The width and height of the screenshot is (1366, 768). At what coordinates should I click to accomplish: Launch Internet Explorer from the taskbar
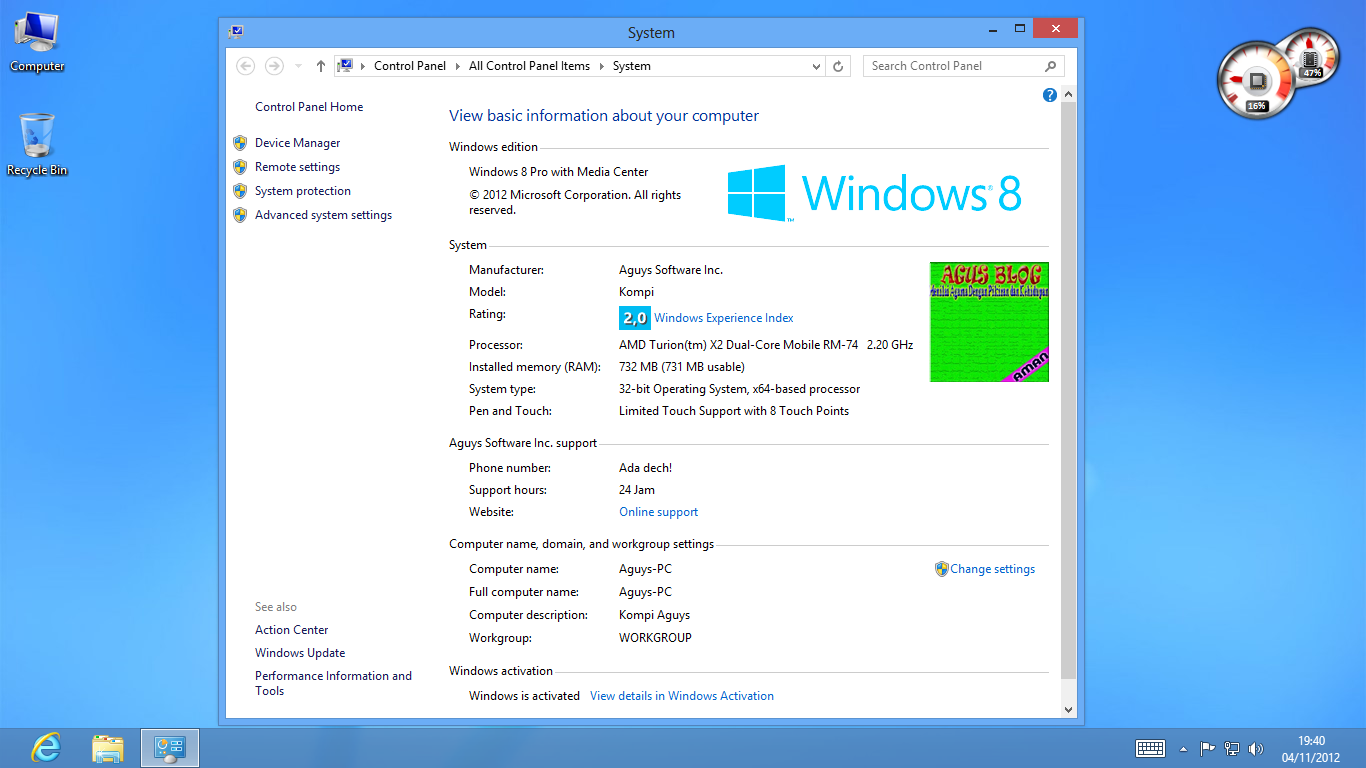click(46, 748)
